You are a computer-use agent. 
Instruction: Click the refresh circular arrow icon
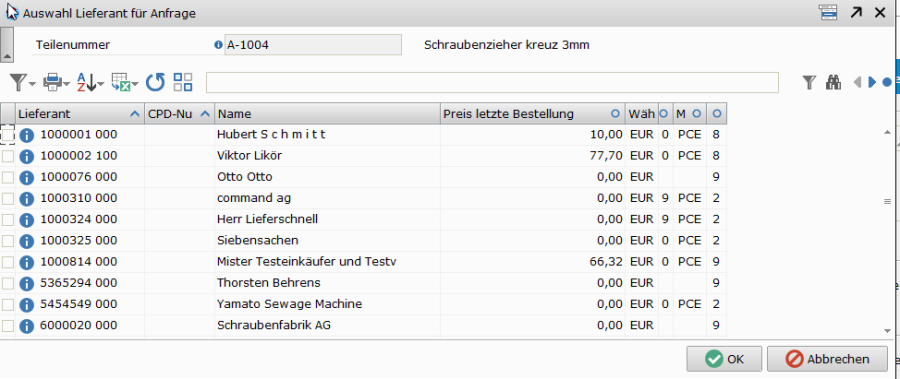tap(155, 83)
